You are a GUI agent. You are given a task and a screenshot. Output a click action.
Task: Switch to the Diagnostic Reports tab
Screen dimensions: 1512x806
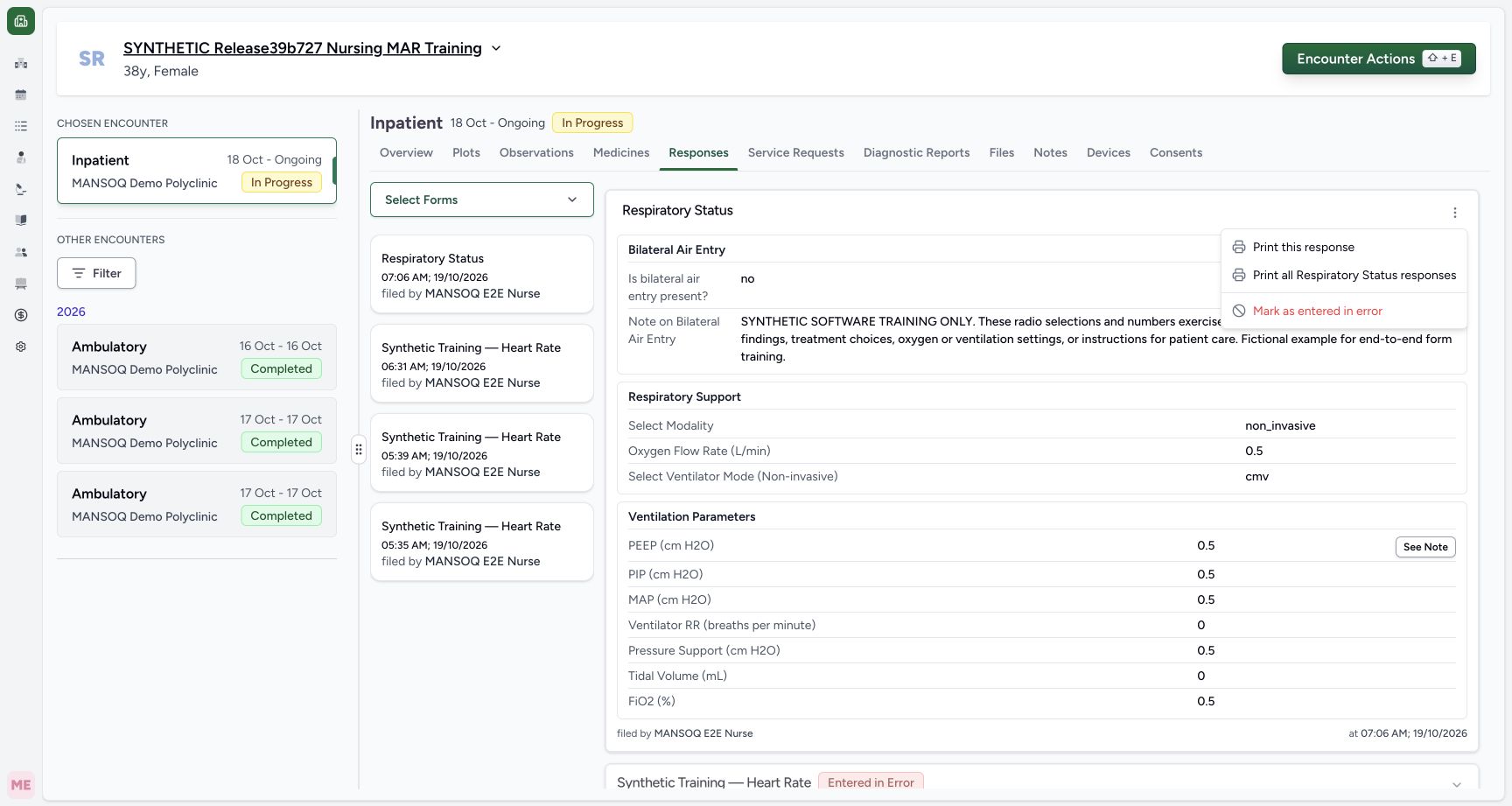pyautogui.click(x=917, y=153)
